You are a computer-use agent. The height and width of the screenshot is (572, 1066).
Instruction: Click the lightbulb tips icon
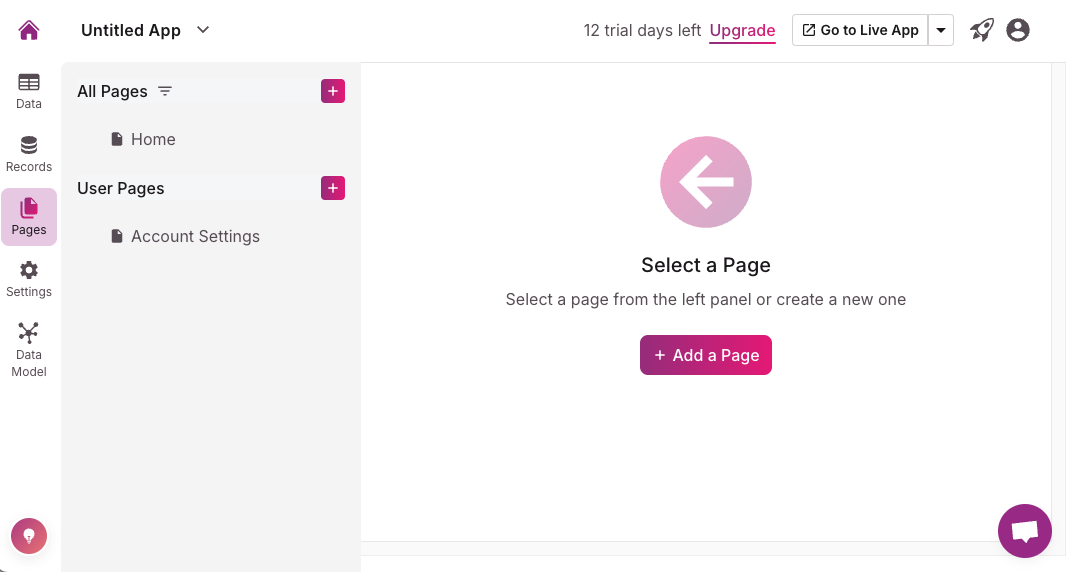29,536
